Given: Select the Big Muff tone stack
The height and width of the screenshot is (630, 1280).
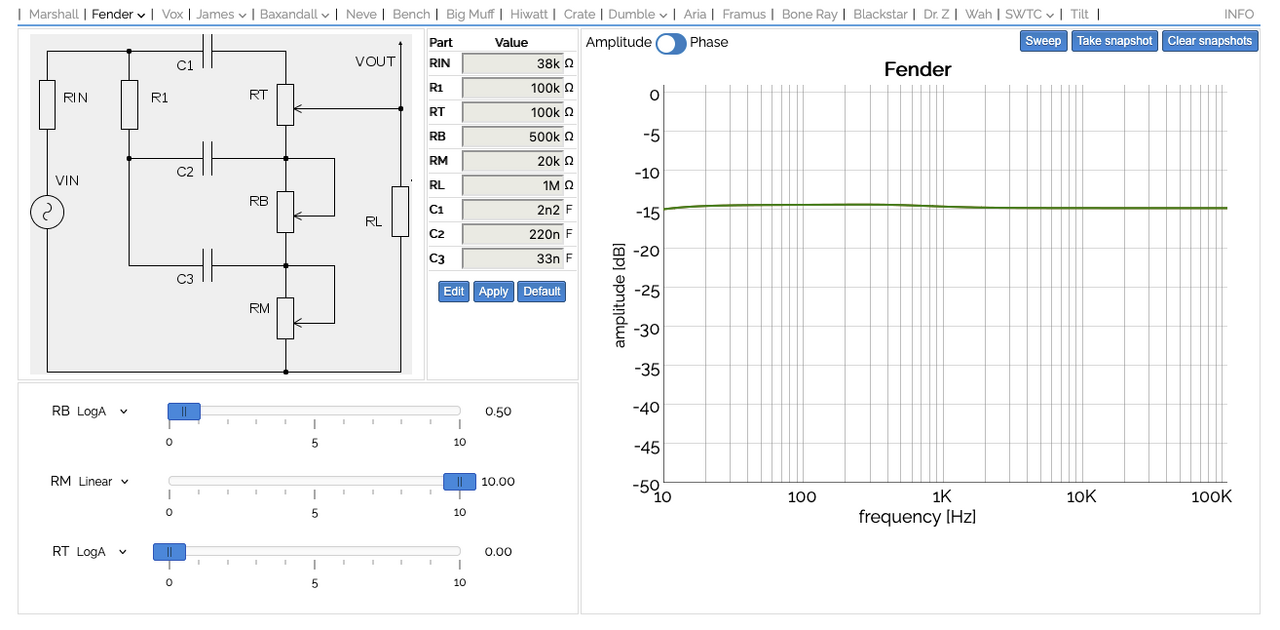Looking at the screenshot, I should (470, 14).
